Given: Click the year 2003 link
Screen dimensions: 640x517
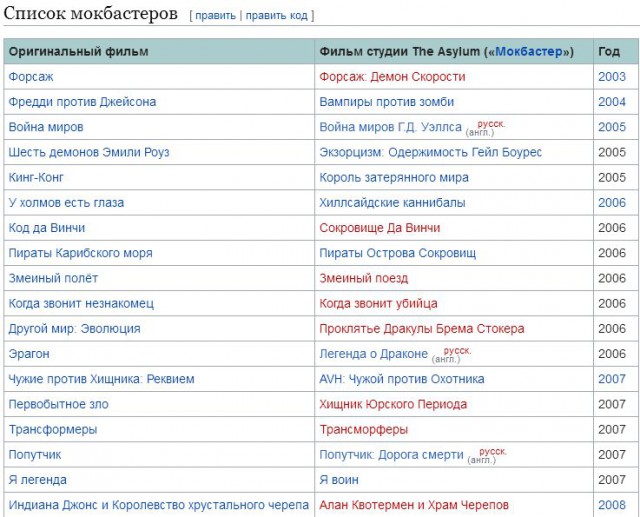Looking at the screenshot, I should pyautogui.click(x=611, y=77).
